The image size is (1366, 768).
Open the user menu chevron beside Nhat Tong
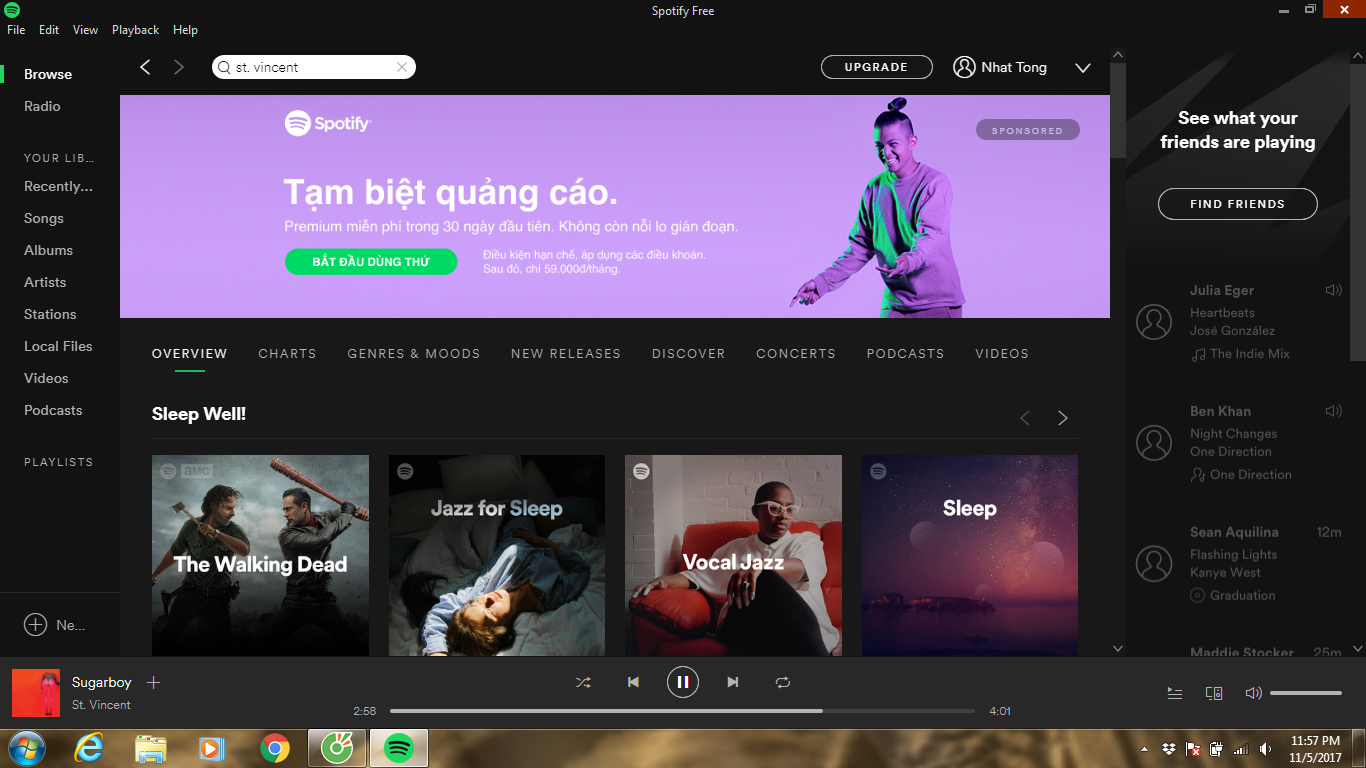coord(1082,68)
